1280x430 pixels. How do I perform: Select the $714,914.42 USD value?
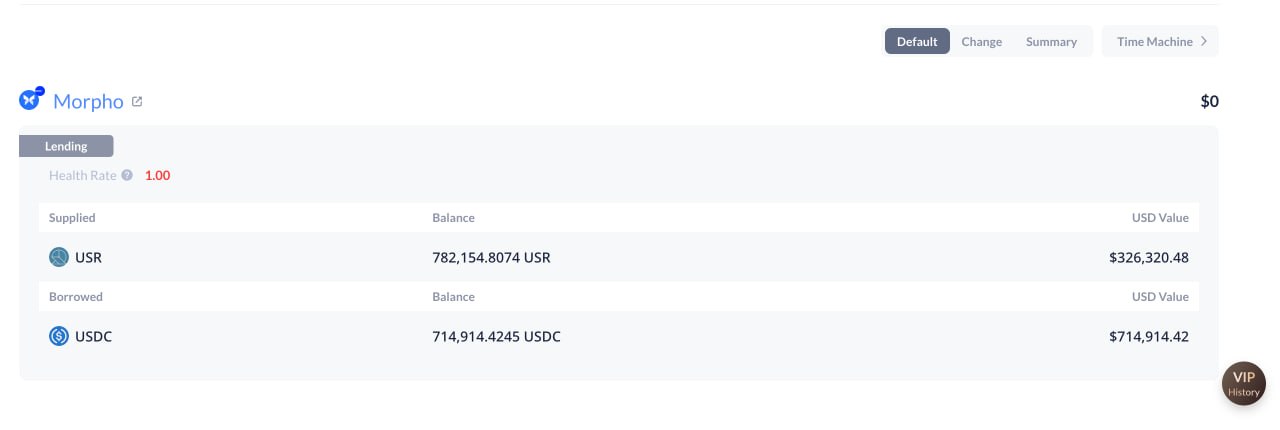point(1149,336)
